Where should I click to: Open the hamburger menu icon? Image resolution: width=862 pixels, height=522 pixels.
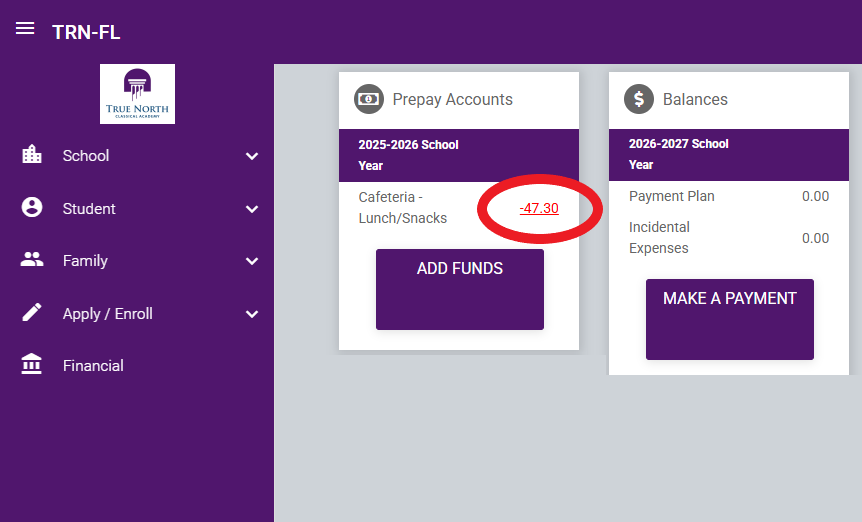(25, 28)
